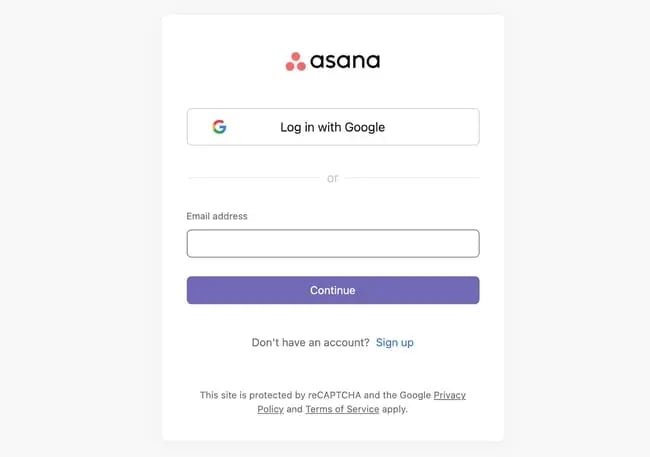The image size is (650, 457).
Task: Click the gray page background right of the card
Action: click(x=577, y=228)
